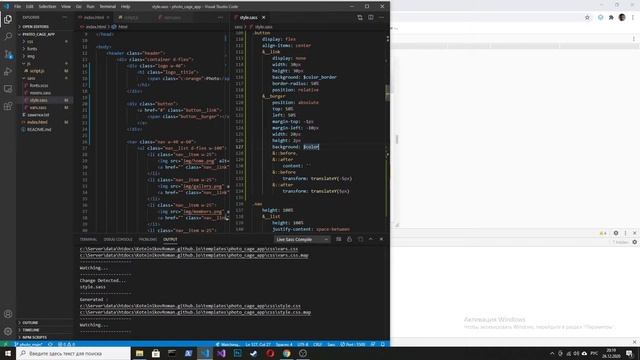Open the Source Control view in the activity bar
Screen dimensions: 640x360
[8, 54]
